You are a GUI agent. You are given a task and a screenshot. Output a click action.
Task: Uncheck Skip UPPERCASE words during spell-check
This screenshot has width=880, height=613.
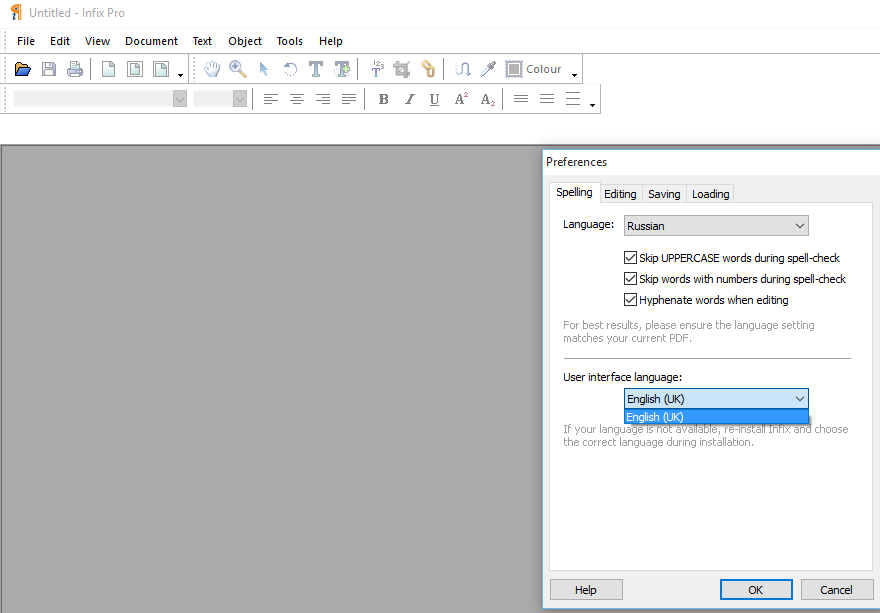click(x=631, y=258)
